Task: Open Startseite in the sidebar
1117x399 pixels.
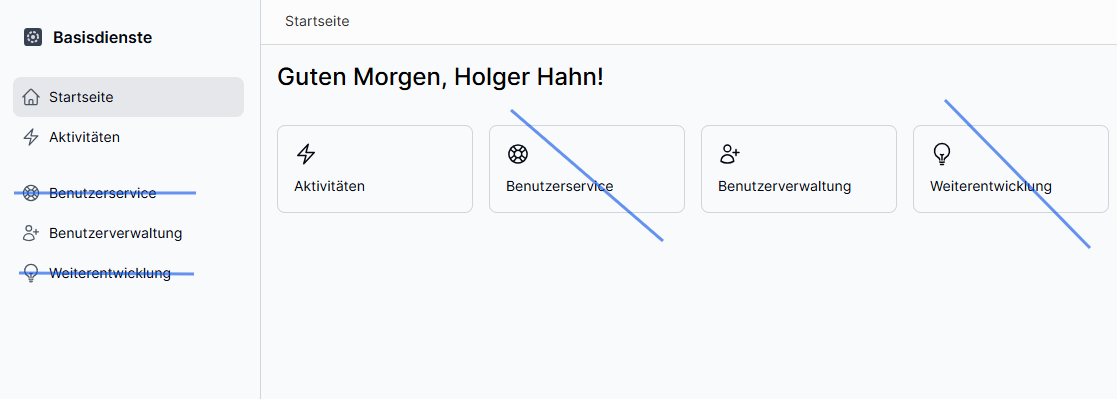Action: click(128, 97)
